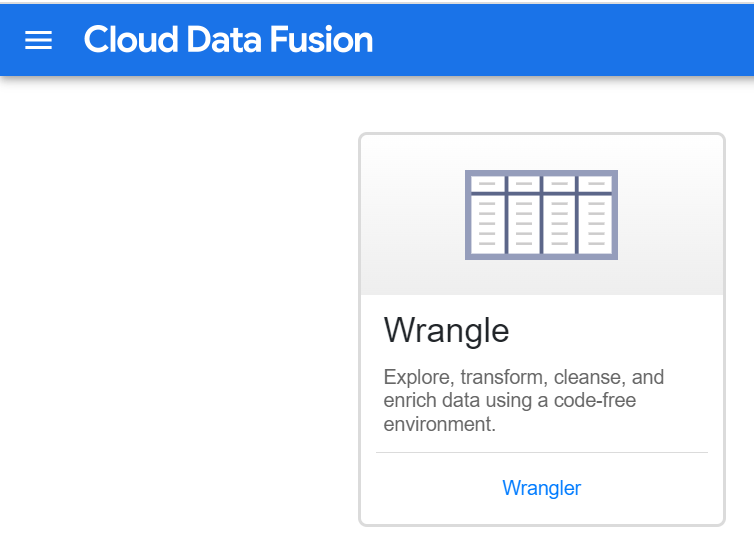Image resolution: width=754 pixels, height=533 pixels.
Task: Click the Wrangle table grid icon
Action: (x=541, y=215)
